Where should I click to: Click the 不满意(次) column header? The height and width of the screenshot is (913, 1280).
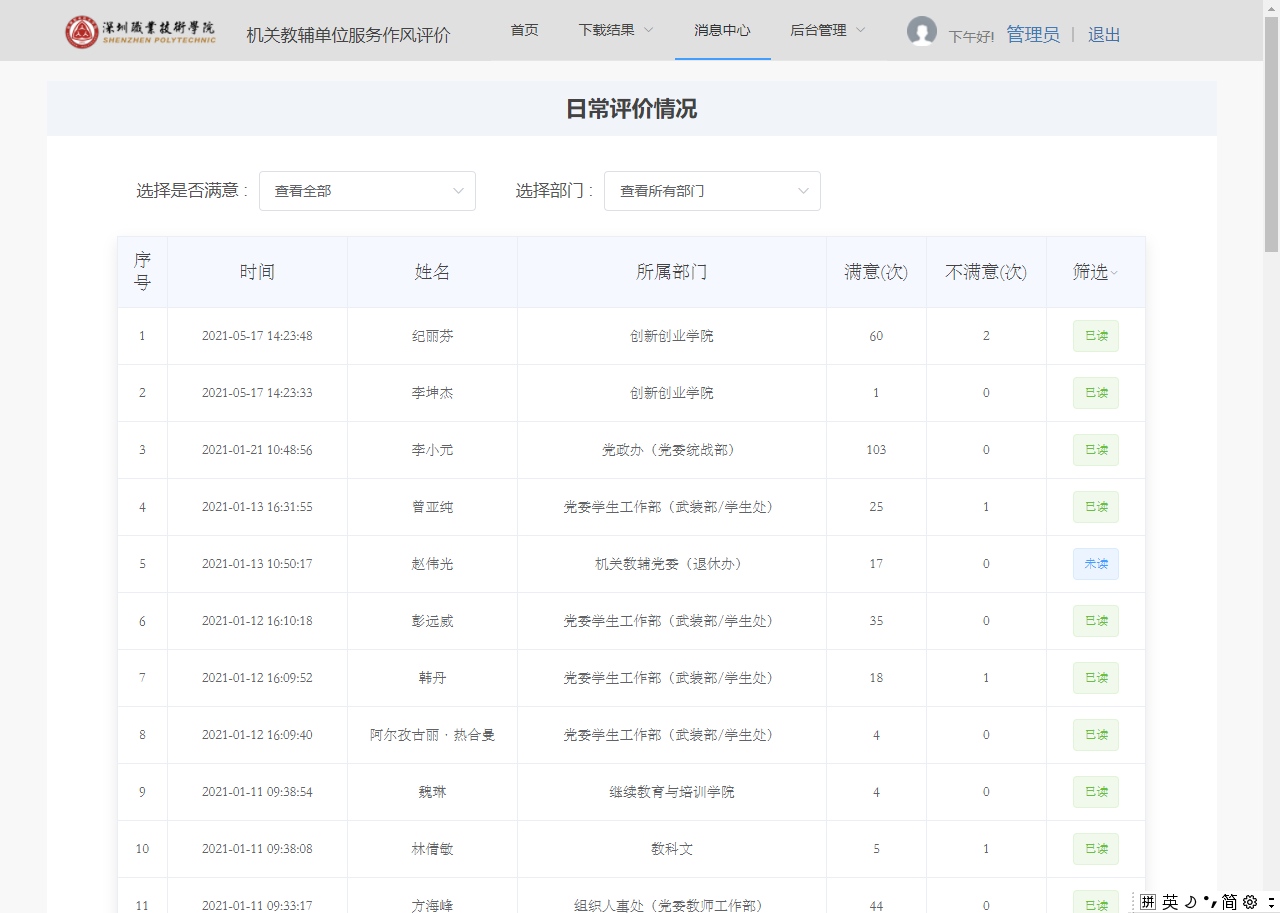click(986, 272)
